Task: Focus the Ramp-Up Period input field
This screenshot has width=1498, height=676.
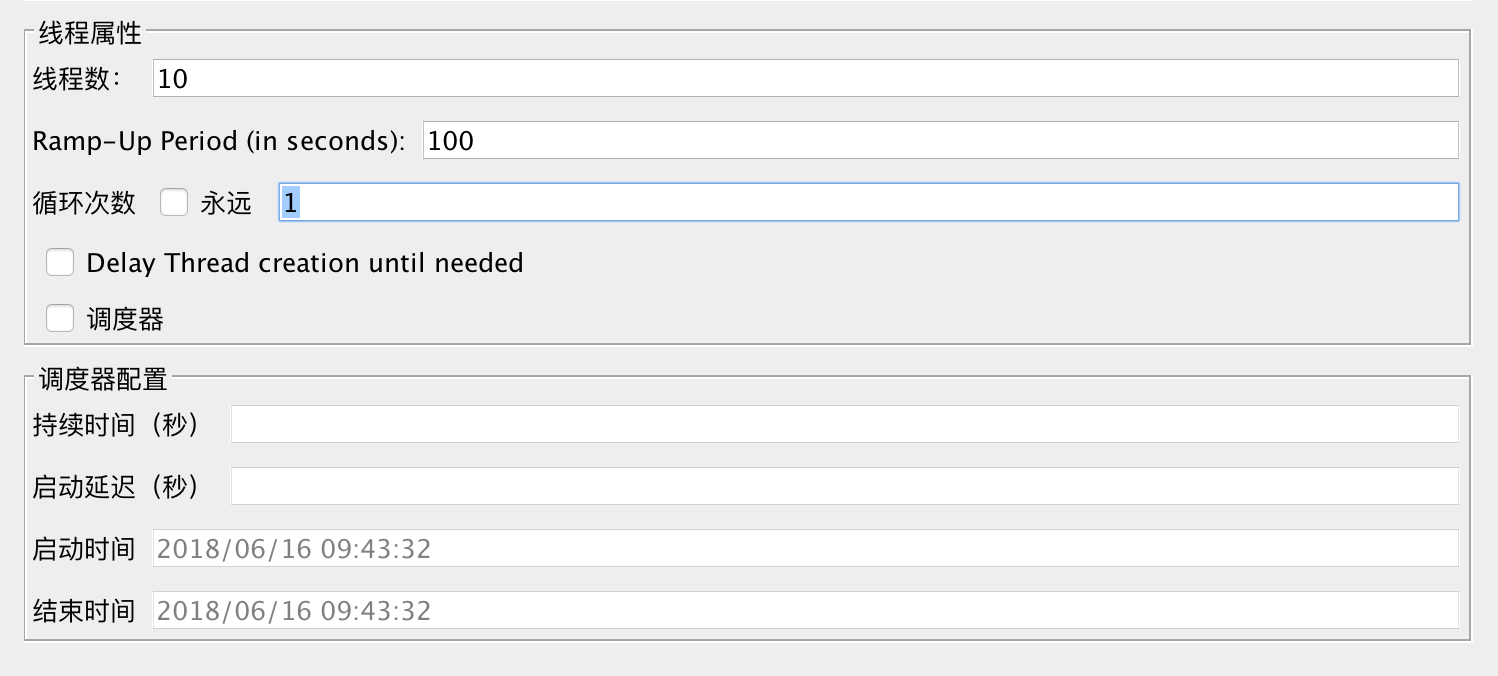Action: [x=940, y=141]
